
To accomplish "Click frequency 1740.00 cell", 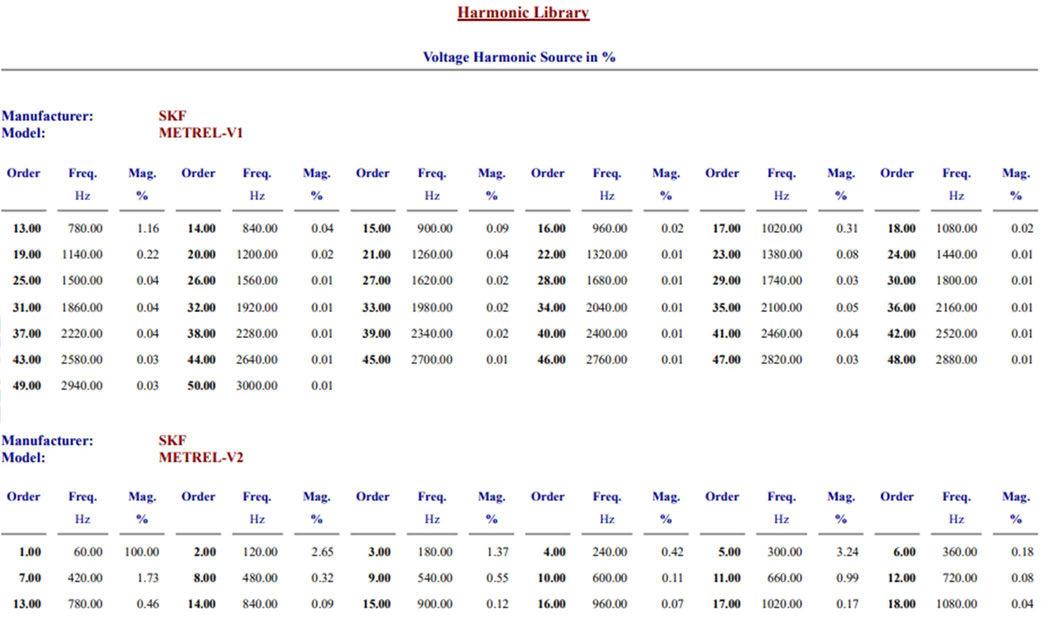I will (x=781, y=281).
